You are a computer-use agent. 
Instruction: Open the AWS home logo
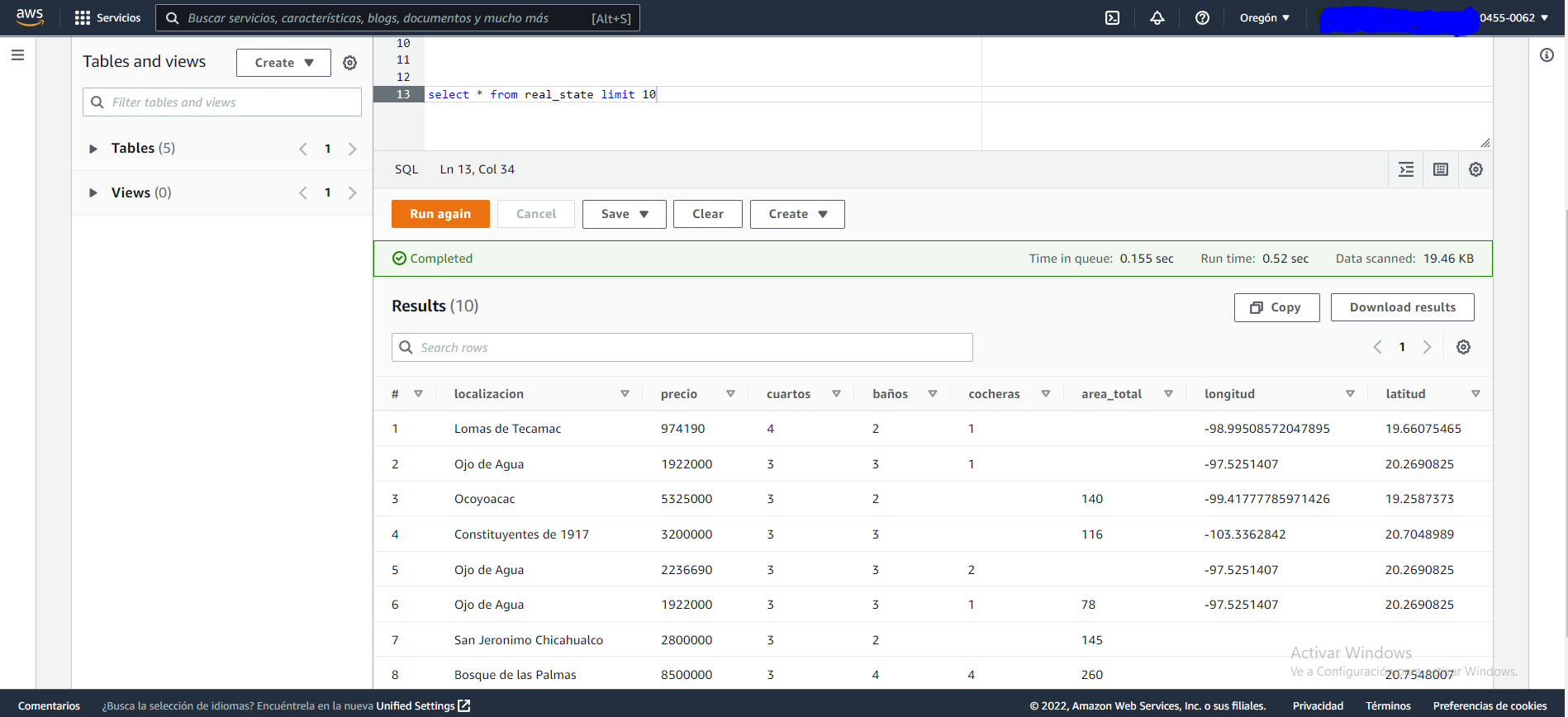[x=30, y=17]
